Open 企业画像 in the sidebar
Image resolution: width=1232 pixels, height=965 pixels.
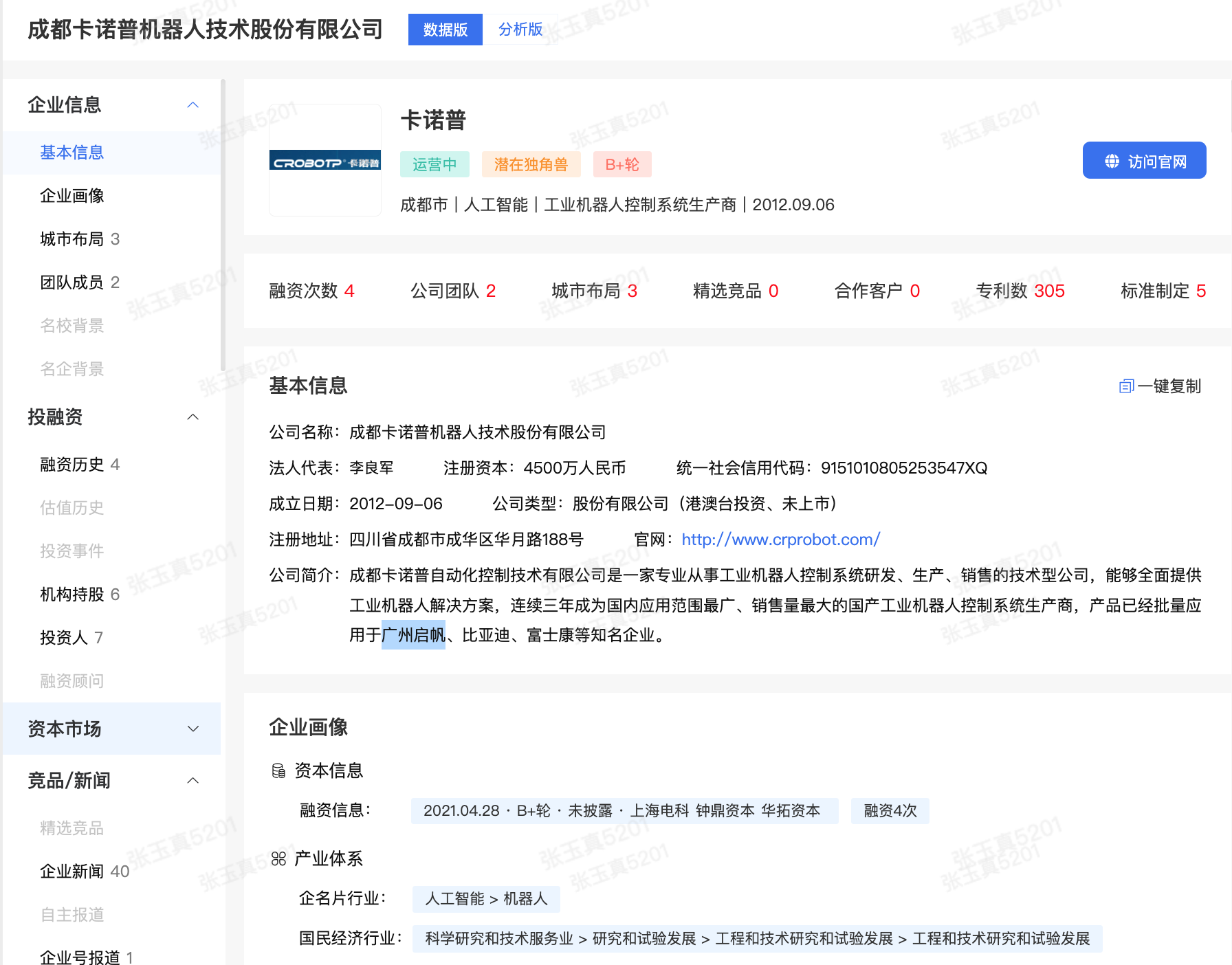(x=72, y=196)
